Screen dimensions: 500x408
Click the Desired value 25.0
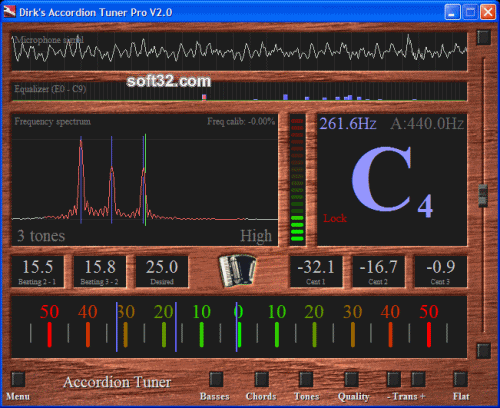(x=162, y=267)
